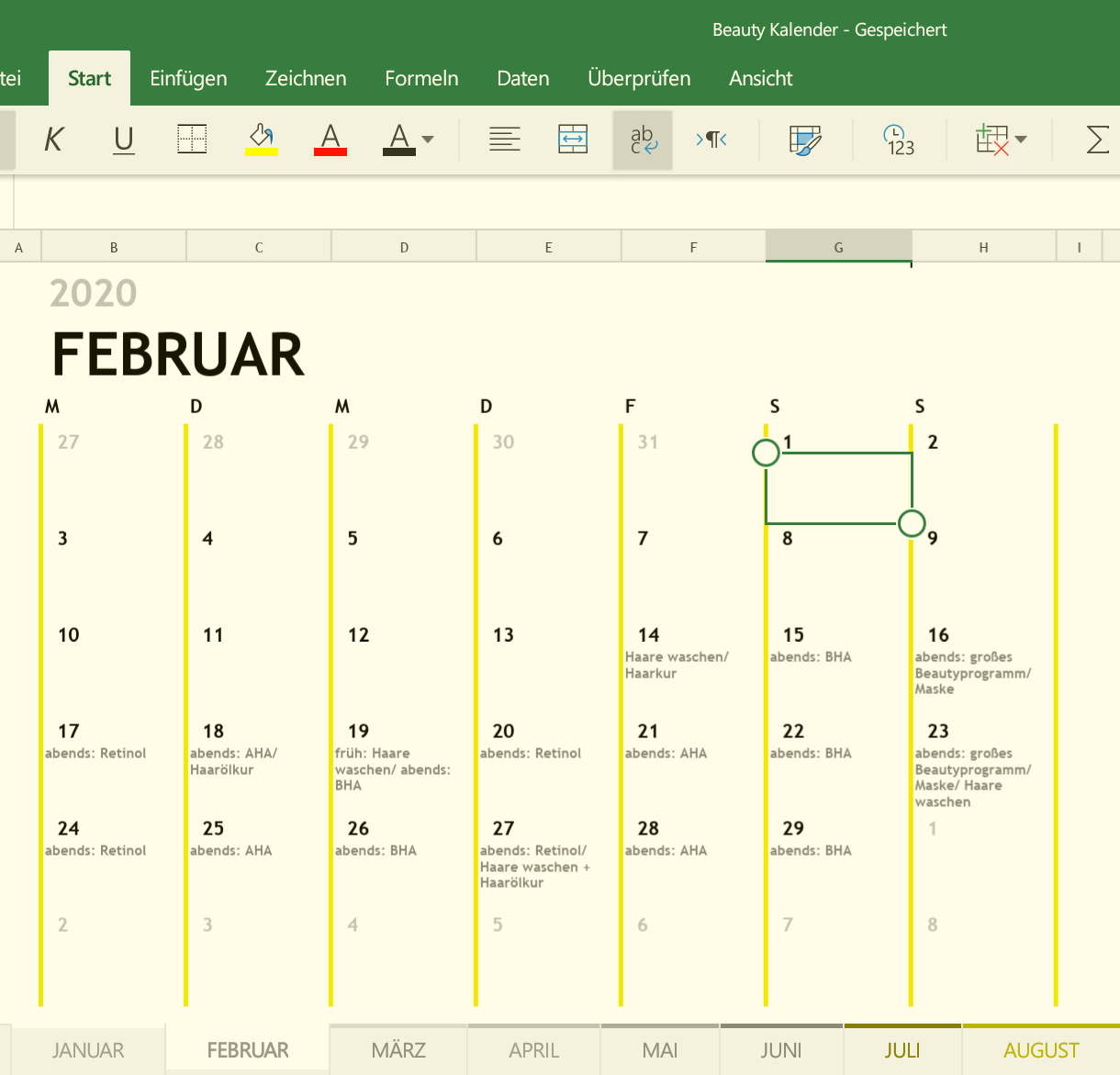Select column B header
The width and height of the screenshot is (1120, 1075).
(114, 247)
